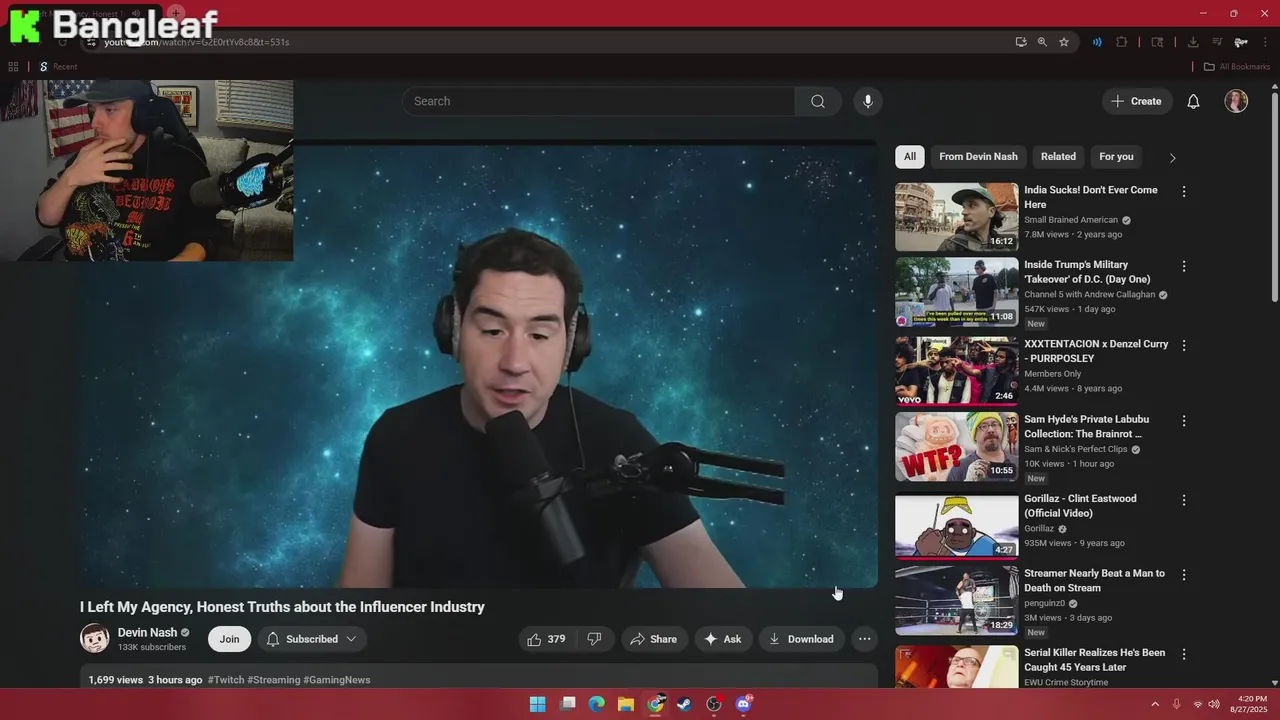The image size is (1280, 720).
Task: Open XXXTENTACION PURRPOSLEY video thumbnail
Action: pos(957,370)
